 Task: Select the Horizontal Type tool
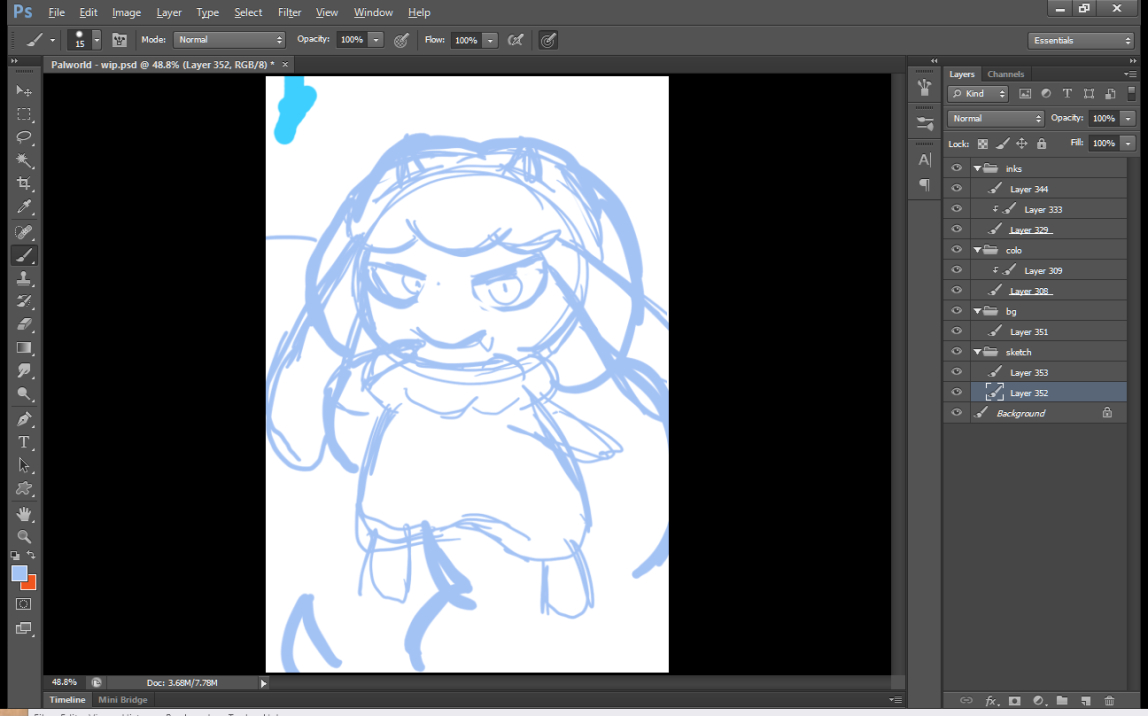(24, 442)
